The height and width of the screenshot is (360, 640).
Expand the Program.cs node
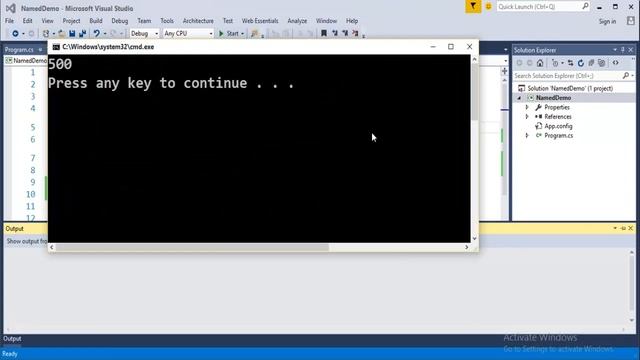coord(527,136)
